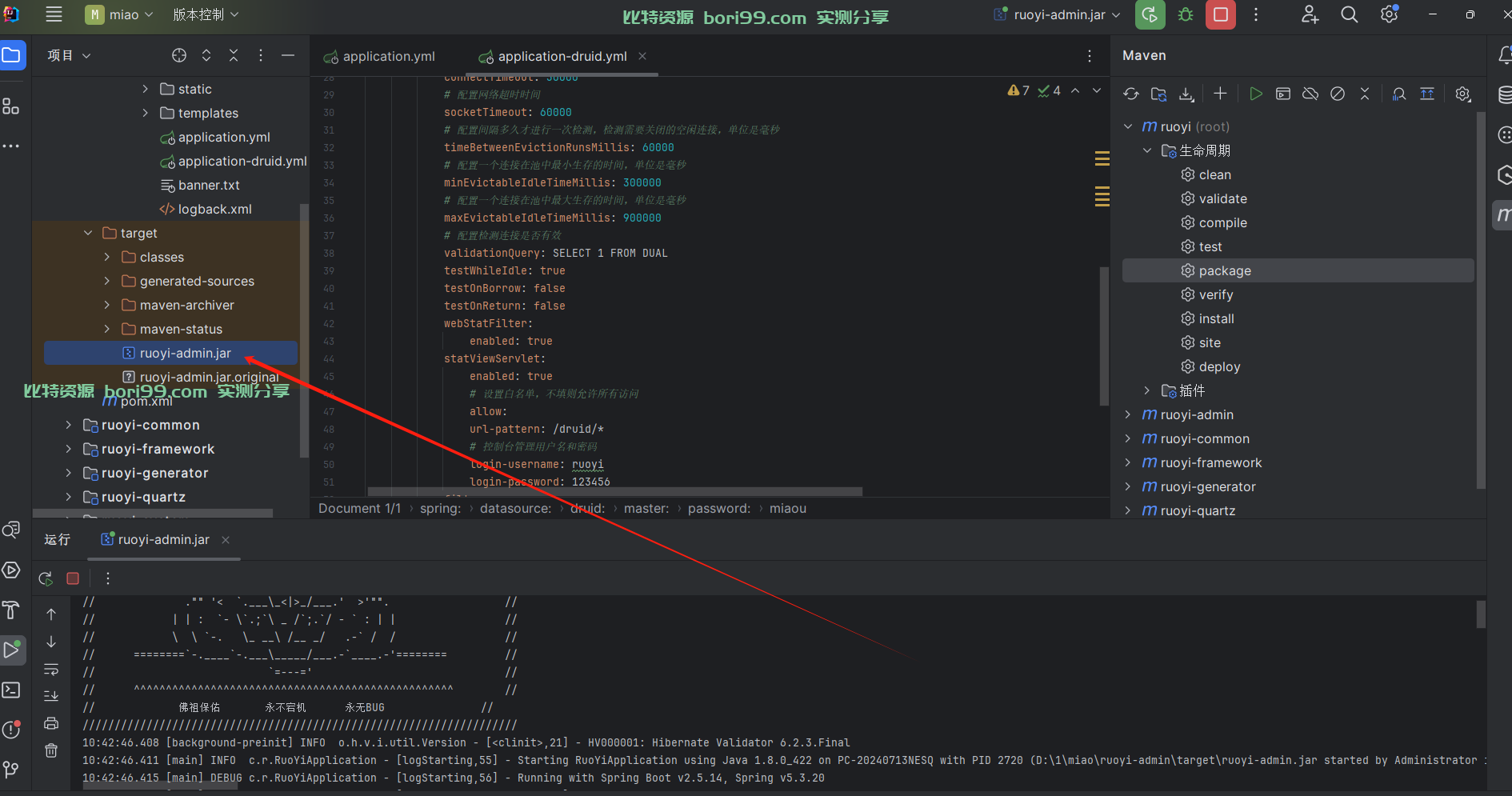This screenshot has width=1512, height=796.
Task: Expand the static folder
Action: pyautogui.click(x=145, y=89)
